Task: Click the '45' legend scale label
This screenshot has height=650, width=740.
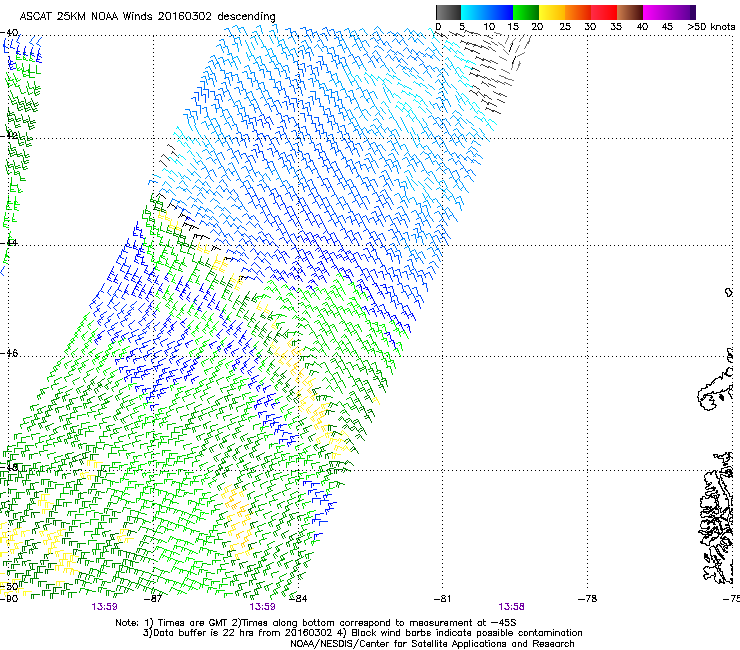Action: [667, 27]
